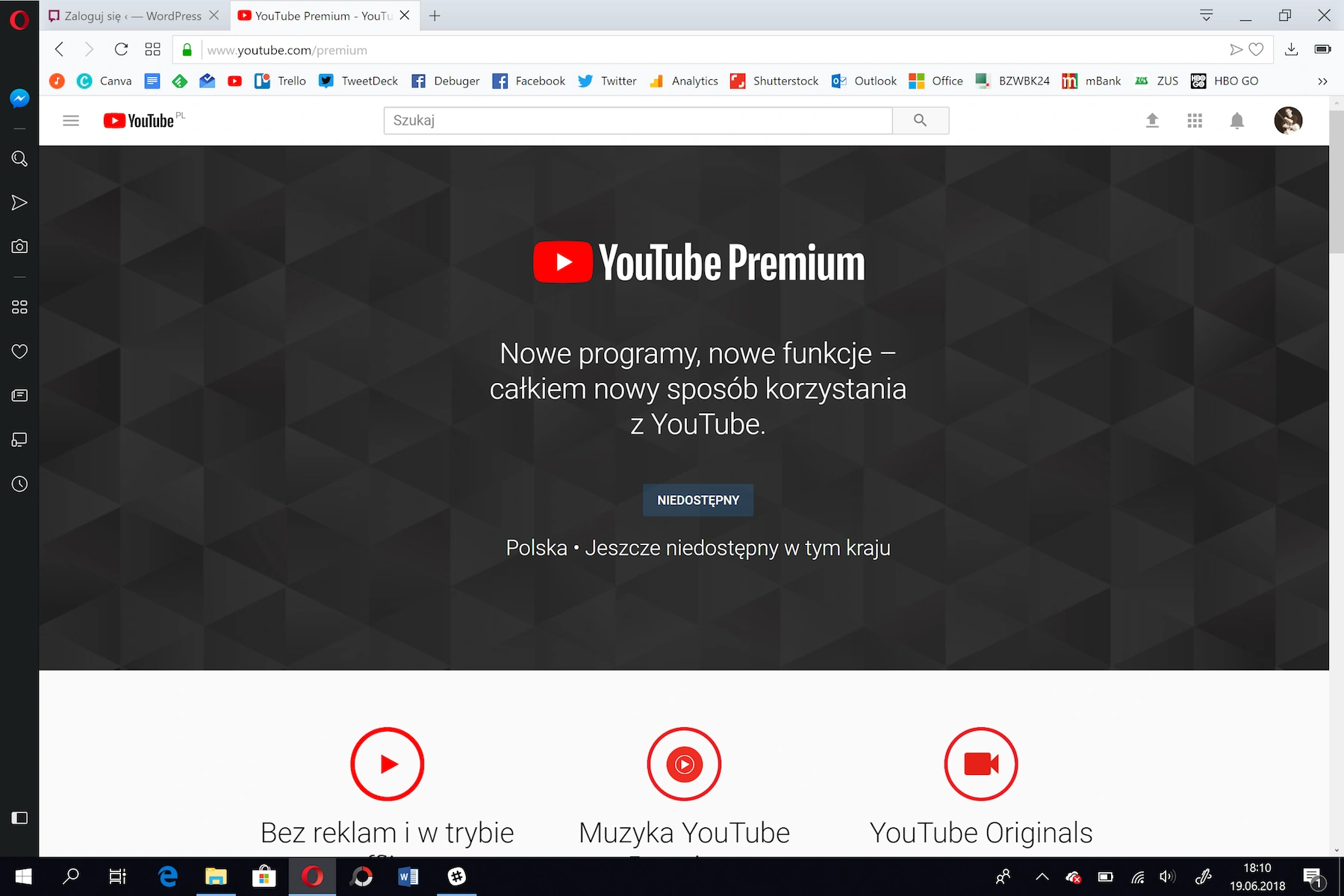
Task: Open the Debuger bookmark
Action: point(446,81)
